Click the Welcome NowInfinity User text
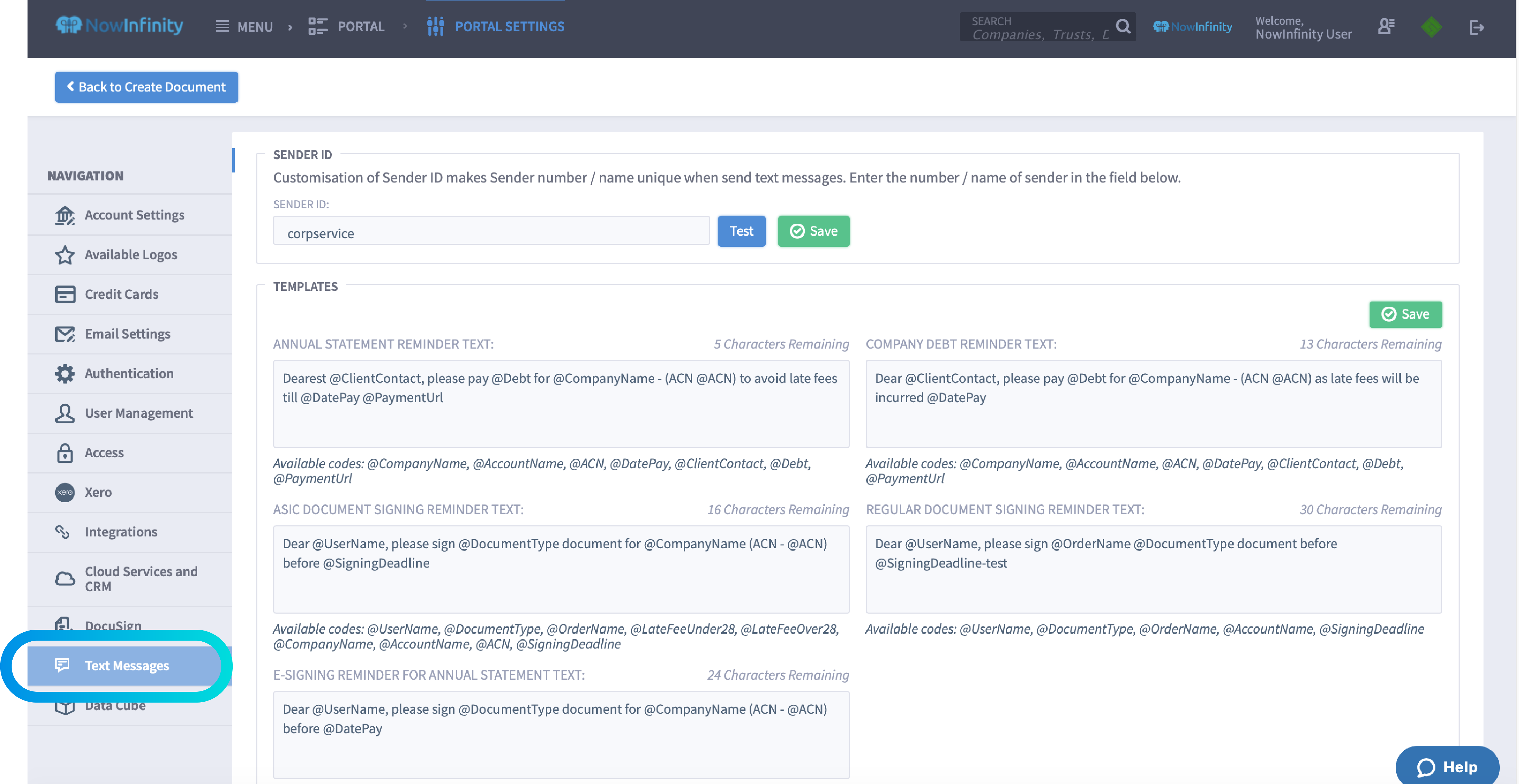Screen dimensions: 1519x784 tap(1303, 28)
